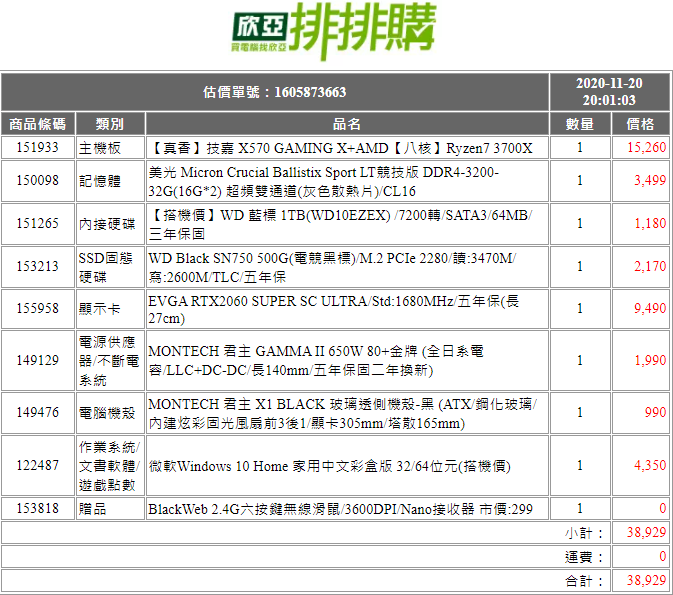Image resolution: width=673 pixels, height=595 pixels.
Task: Click the 贈品 row price 0
Action: point(662,509)
